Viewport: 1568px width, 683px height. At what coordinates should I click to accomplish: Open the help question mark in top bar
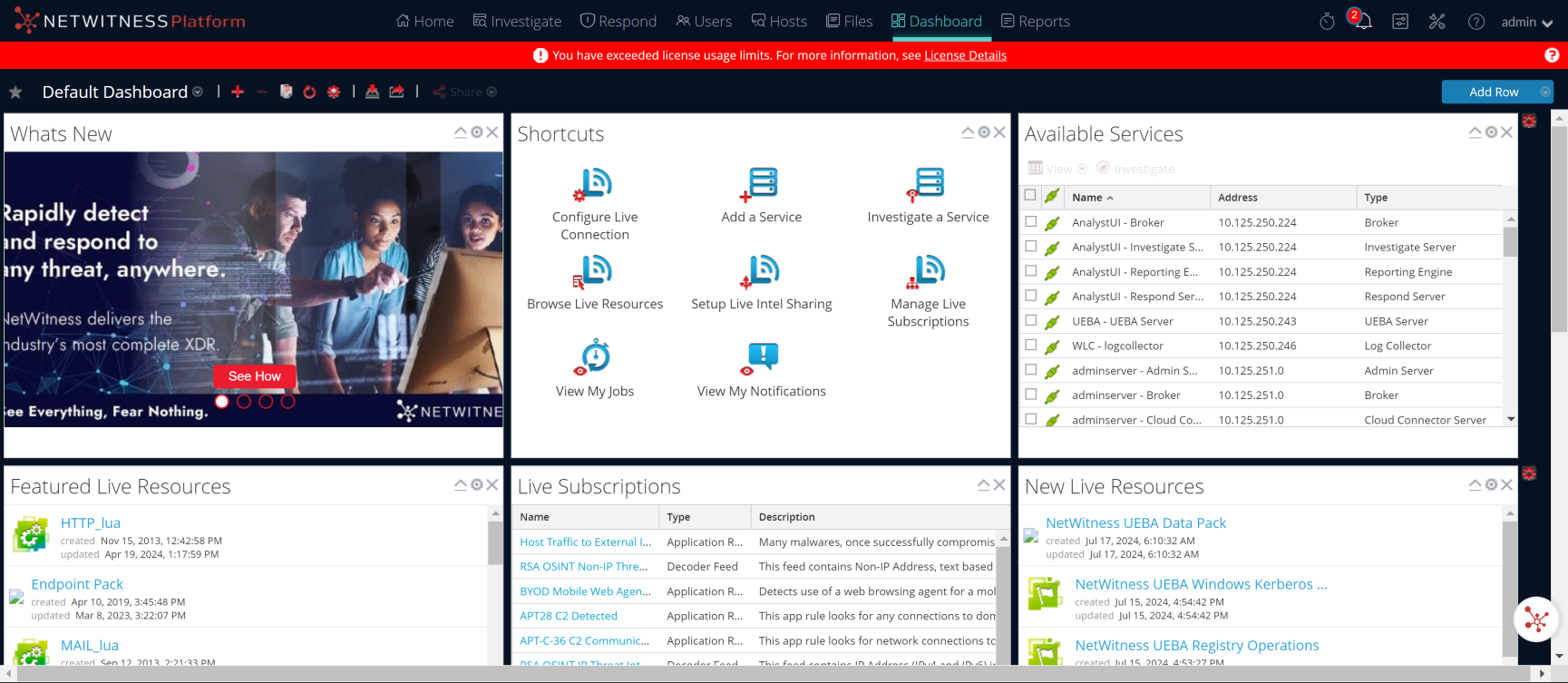pyautogui.click(x=1476, y=22)
